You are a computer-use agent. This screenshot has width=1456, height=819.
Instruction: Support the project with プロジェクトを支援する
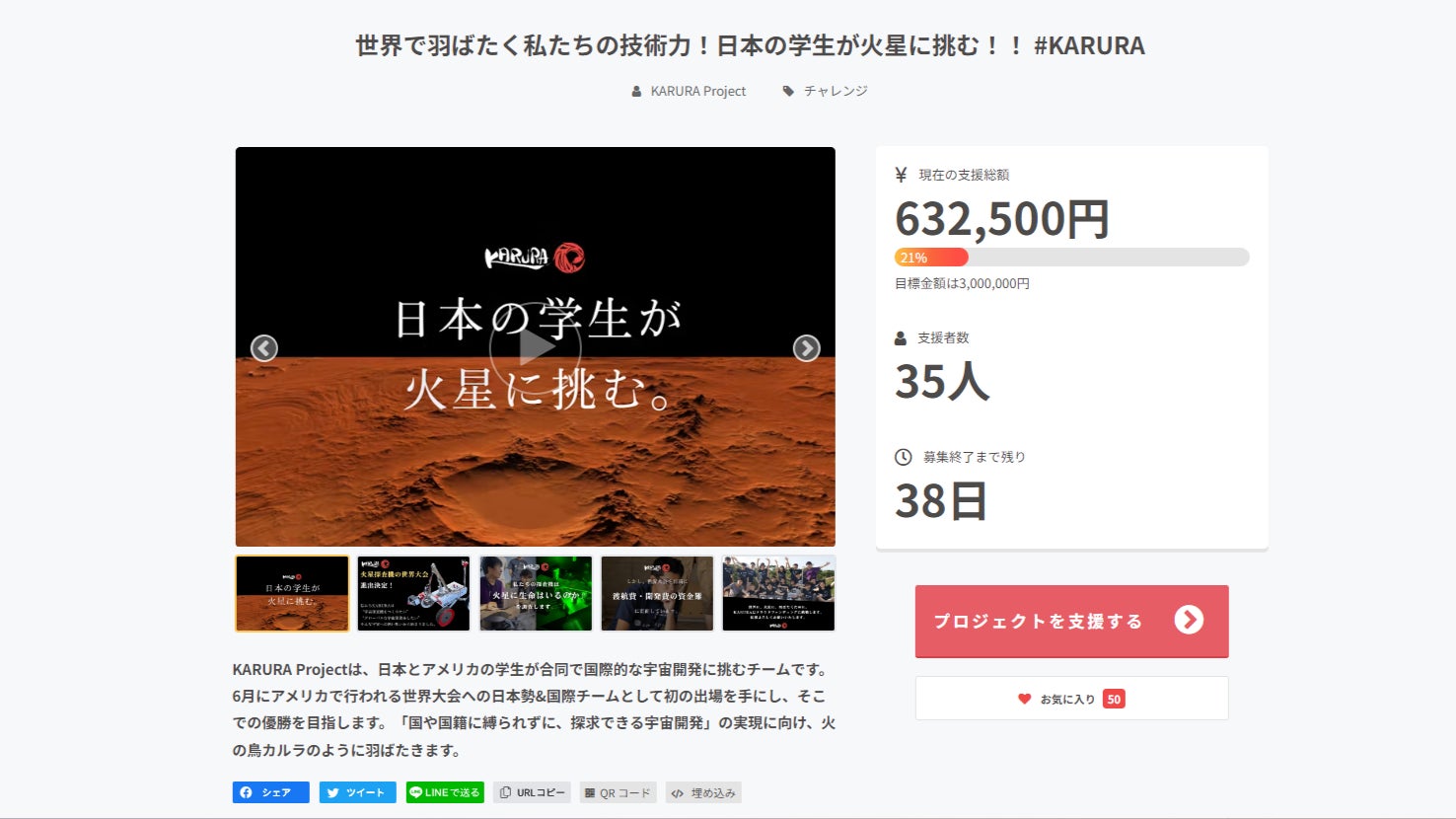tap(1071, 621)
